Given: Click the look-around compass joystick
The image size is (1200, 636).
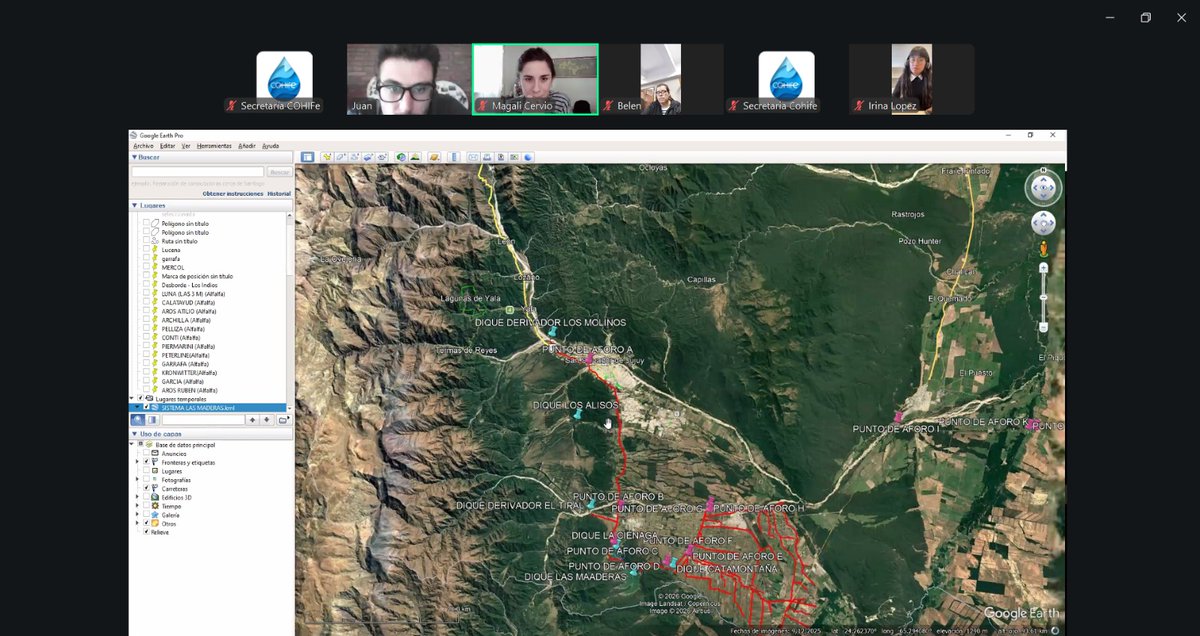Looking at the screenshot, I should (x=1043, y=187).
